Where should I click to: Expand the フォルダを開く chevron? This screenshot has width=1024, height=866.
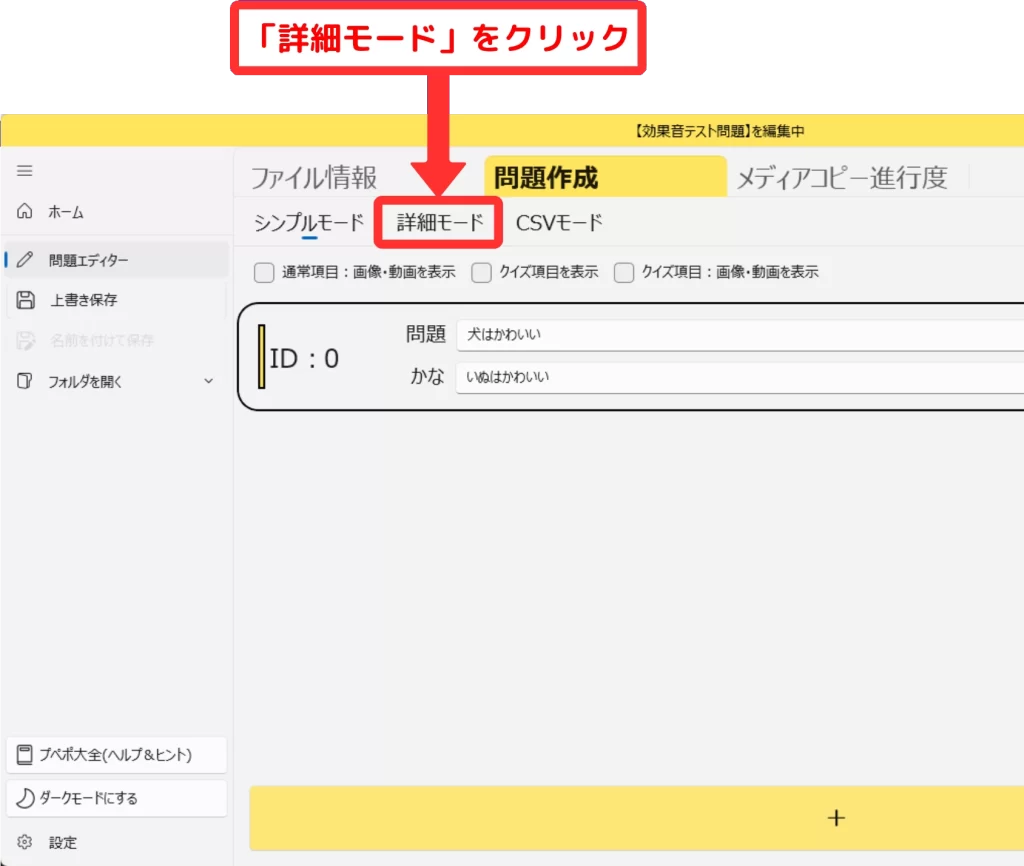coord(208,381)
